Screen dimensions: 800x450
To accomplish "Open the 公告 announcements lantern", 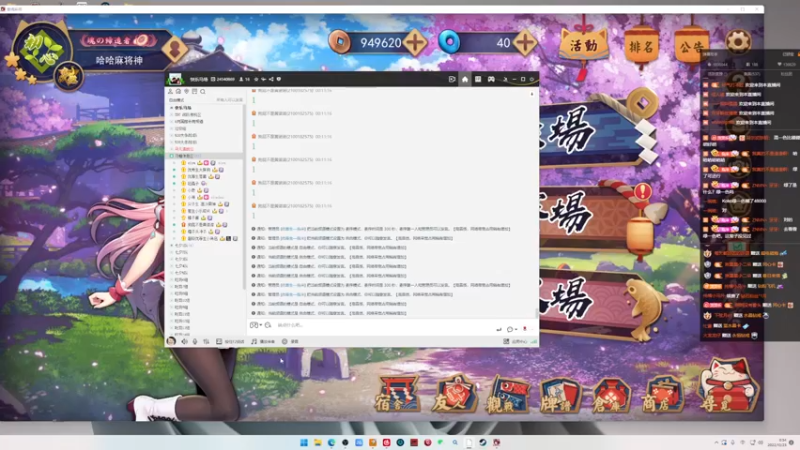I will (691, 47).
